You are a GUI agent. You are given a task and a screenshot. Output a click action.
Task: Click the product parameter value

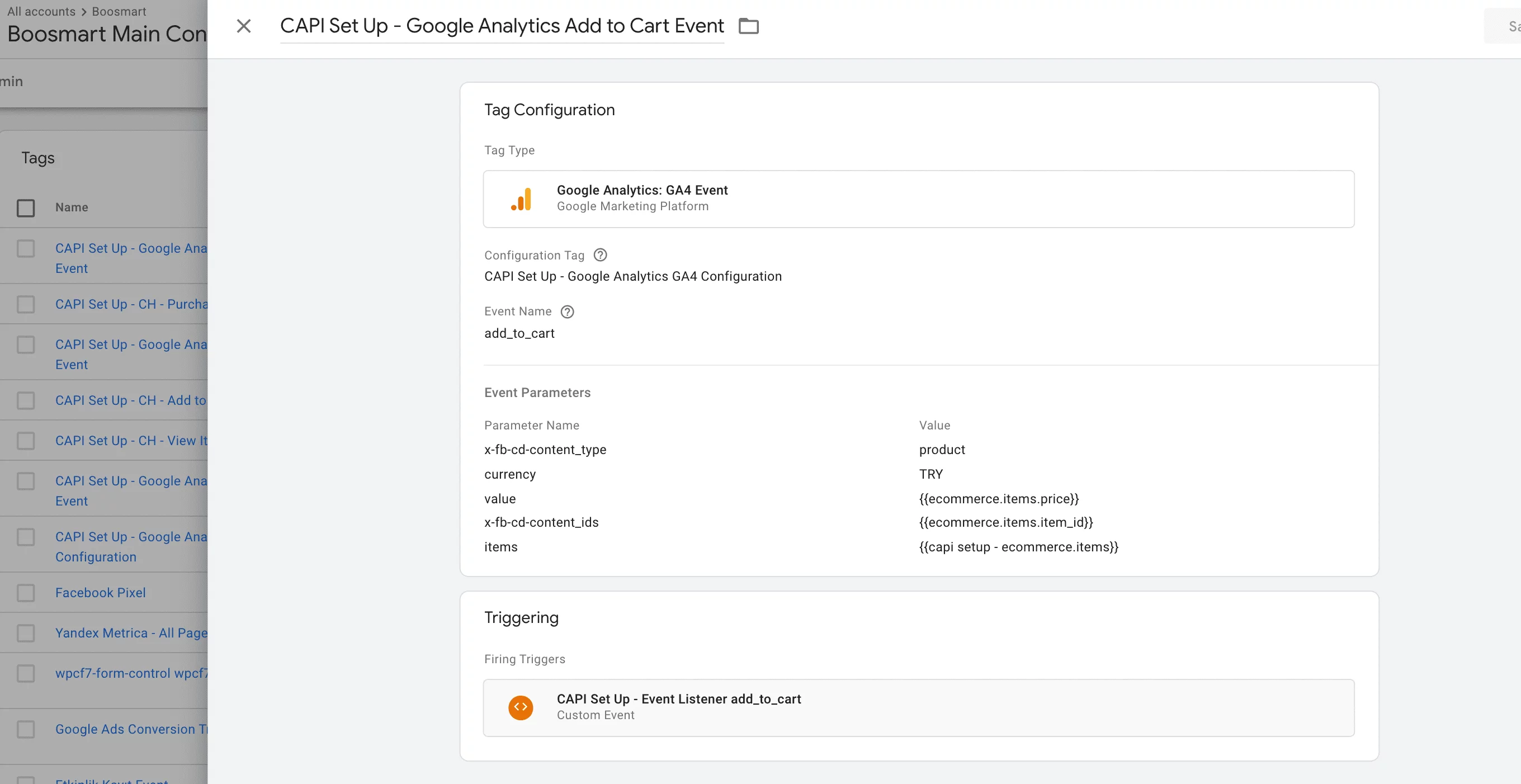click(x=942, y=450)
